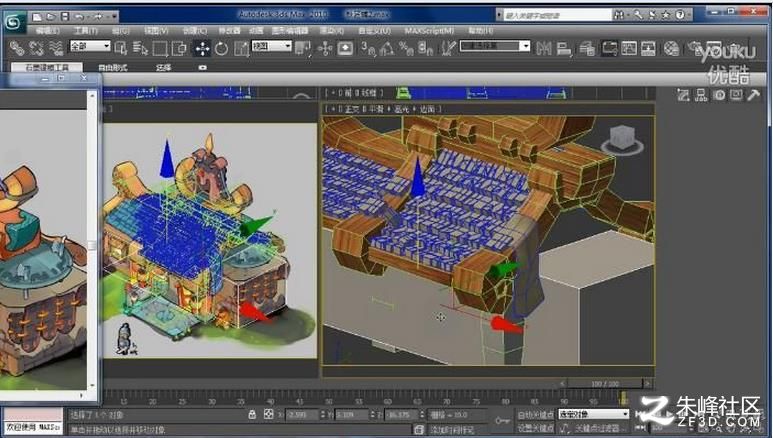Click the Undo arrow in quick access bar
Viewport: 773px width, 438px height.
(x=80, y=17)
